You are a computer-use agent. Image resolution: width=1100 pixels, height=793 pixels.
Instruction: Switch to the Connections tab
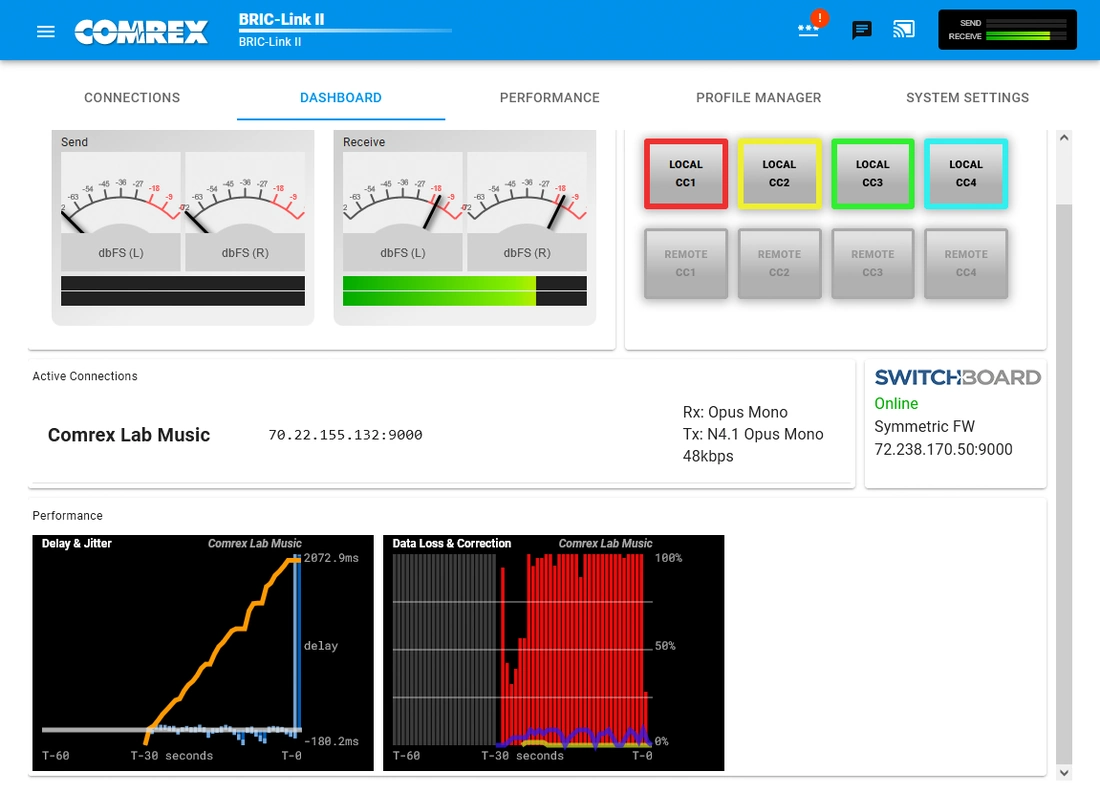(132, 98)
